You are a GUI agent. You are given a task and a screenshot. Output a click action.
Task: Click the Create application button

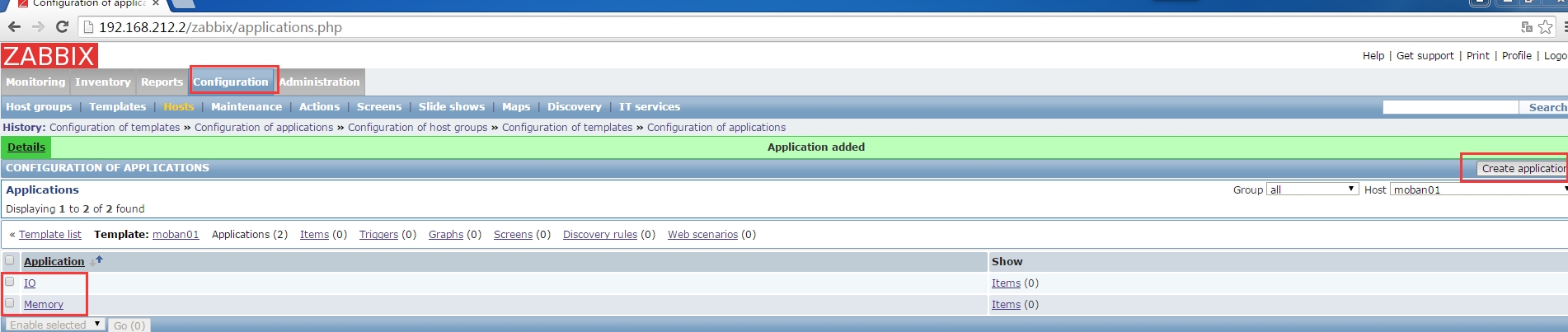tap(1522, 168)
